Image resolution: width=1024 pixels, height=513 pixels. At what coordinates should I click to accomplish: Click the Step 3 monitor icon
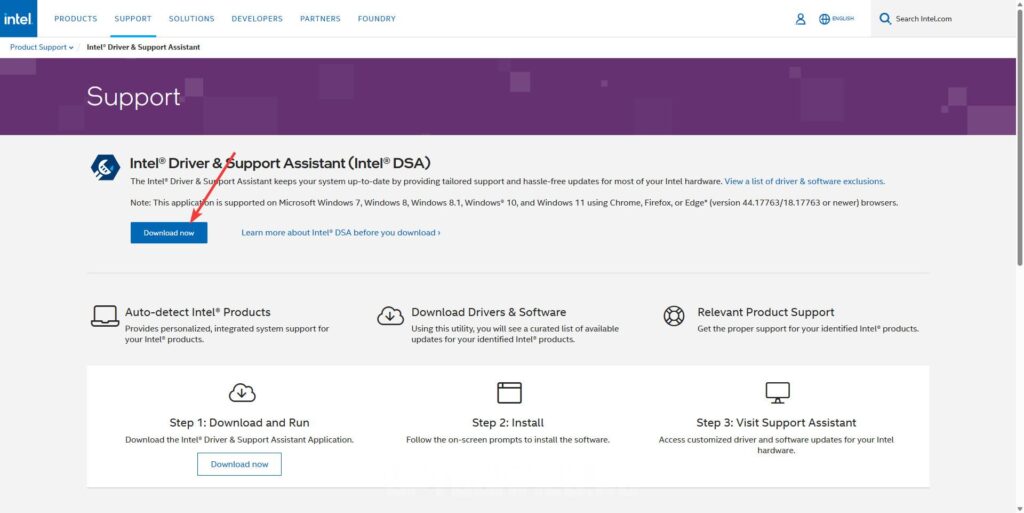pos(777,392)
